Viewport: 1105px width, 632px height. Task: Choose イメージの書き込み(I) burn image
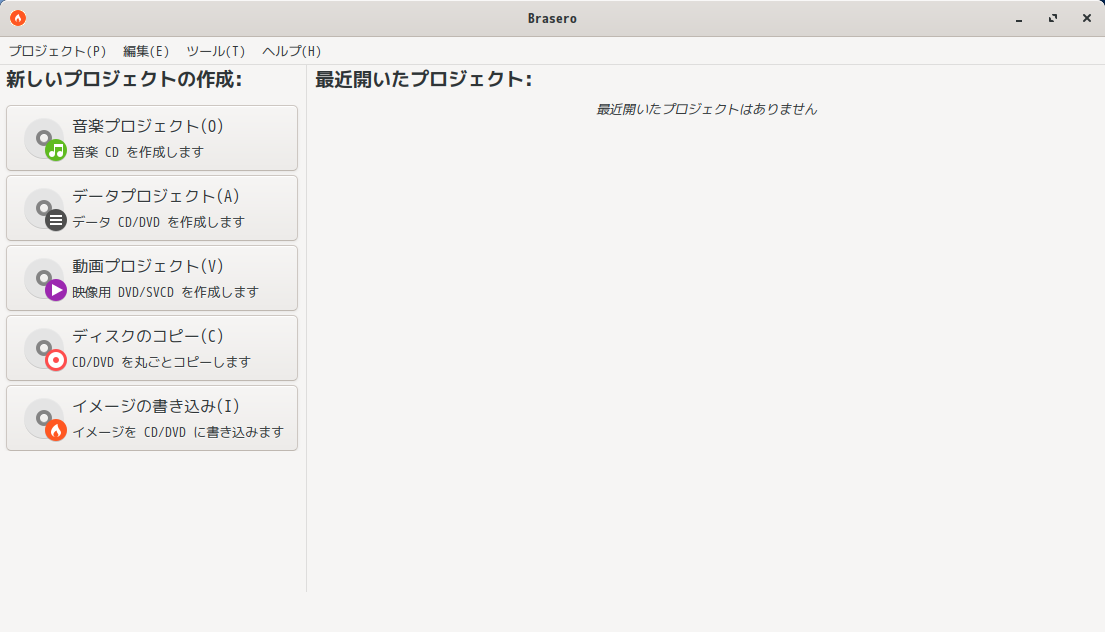click(152, 418)
